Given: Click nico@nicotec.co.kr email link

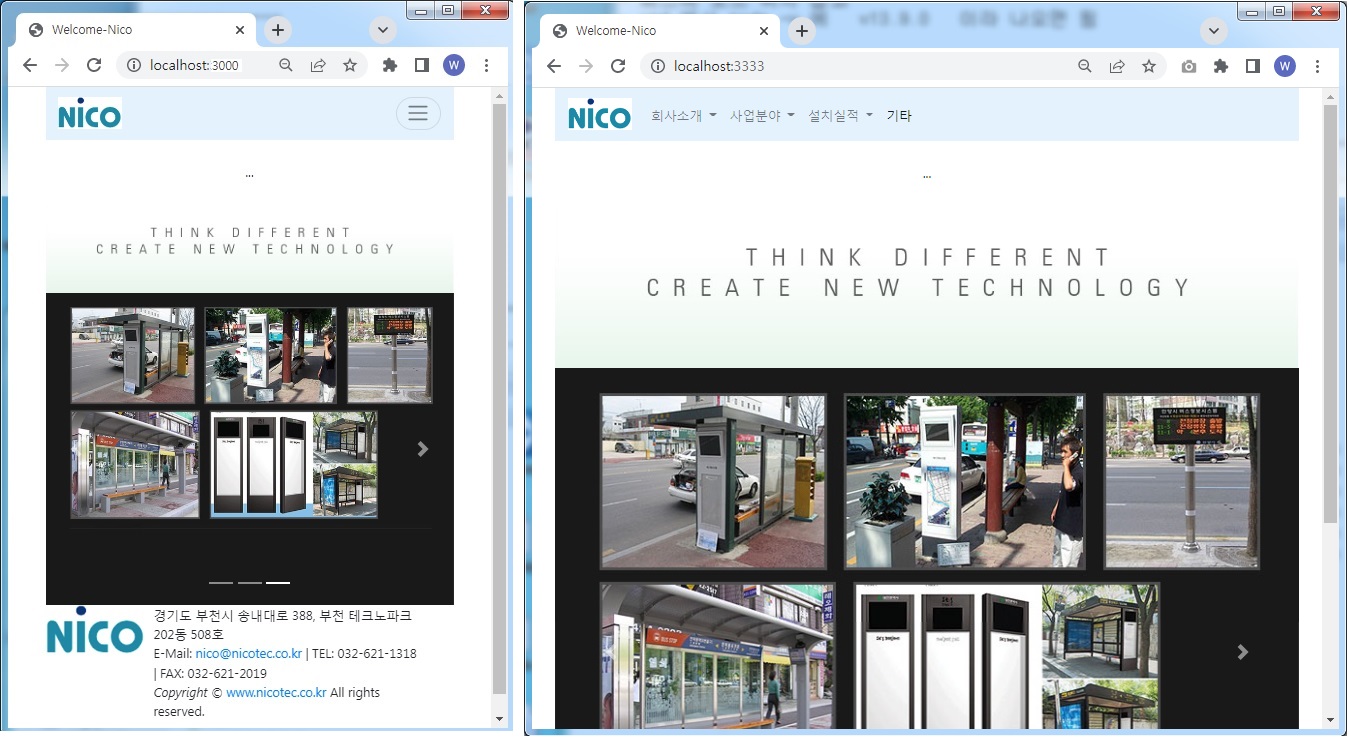Looking at the screenshot, I should coord(249,653).
